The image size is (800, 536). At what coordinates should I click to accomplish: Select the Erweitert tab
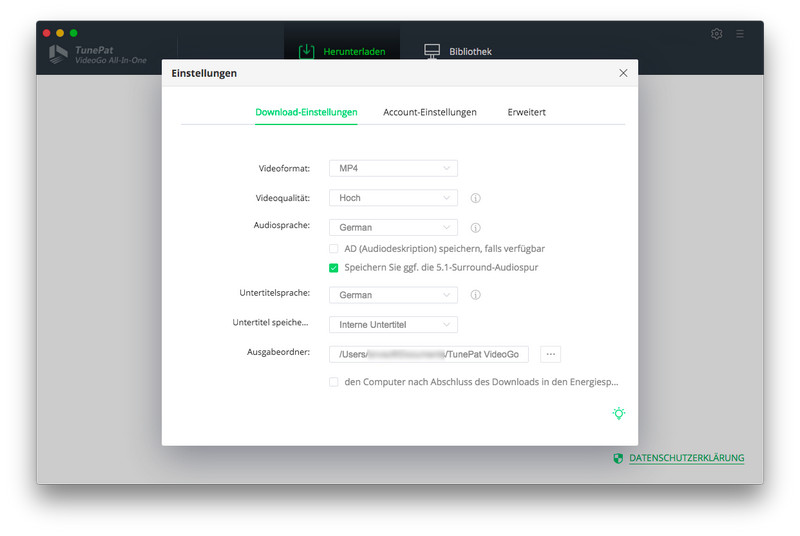(x=526, y=112)
